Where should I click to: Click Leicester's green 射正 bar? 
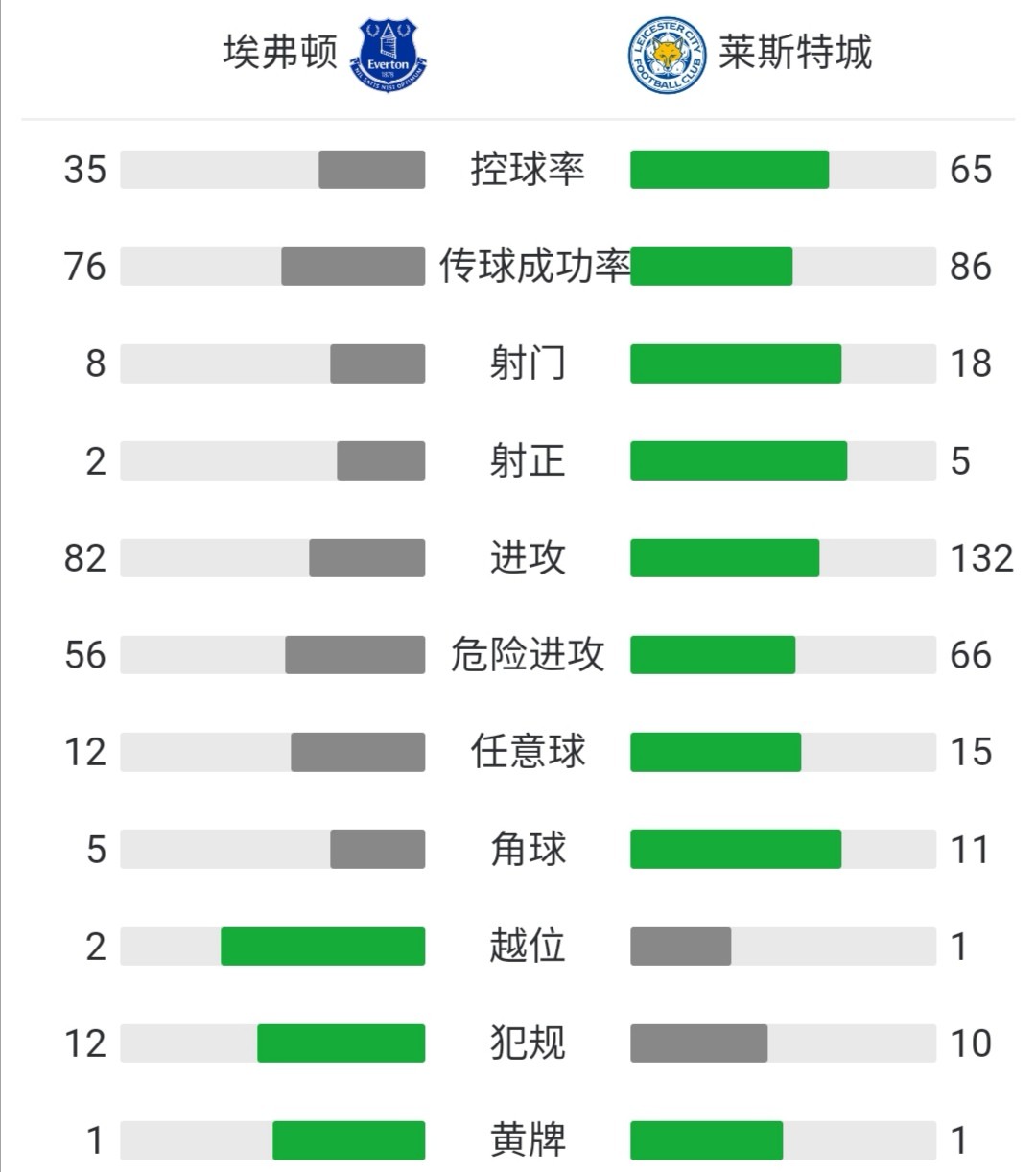[x=739, y=460]
